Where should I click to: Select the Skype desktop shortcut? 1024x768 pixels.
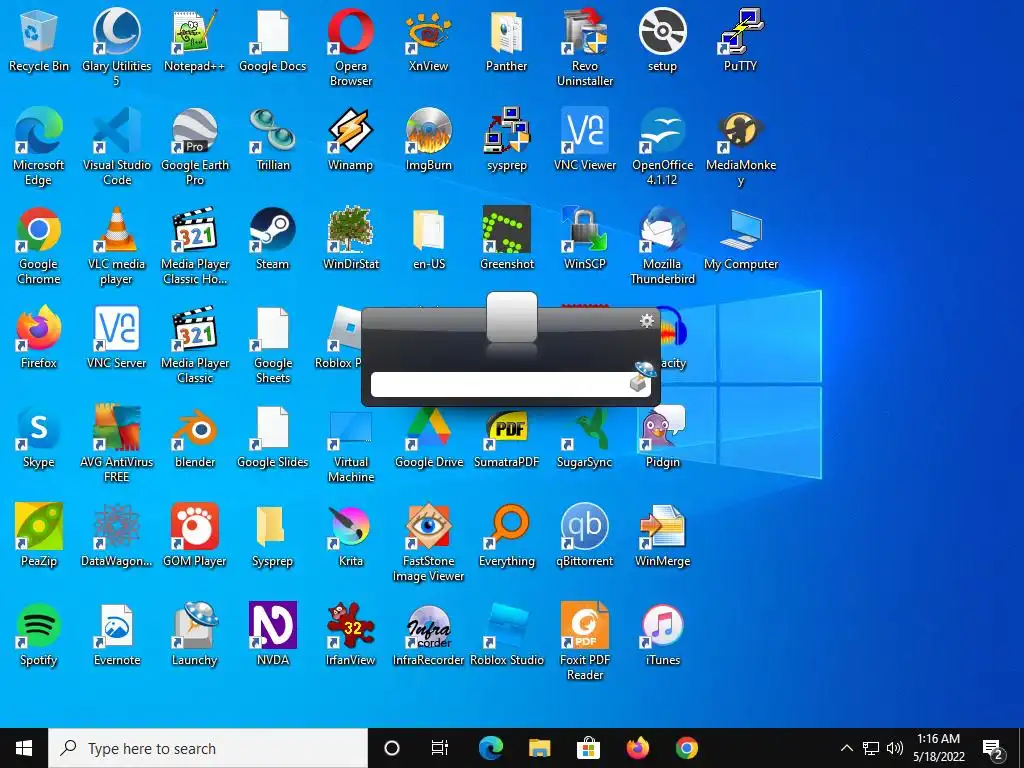tap(39, 437)
